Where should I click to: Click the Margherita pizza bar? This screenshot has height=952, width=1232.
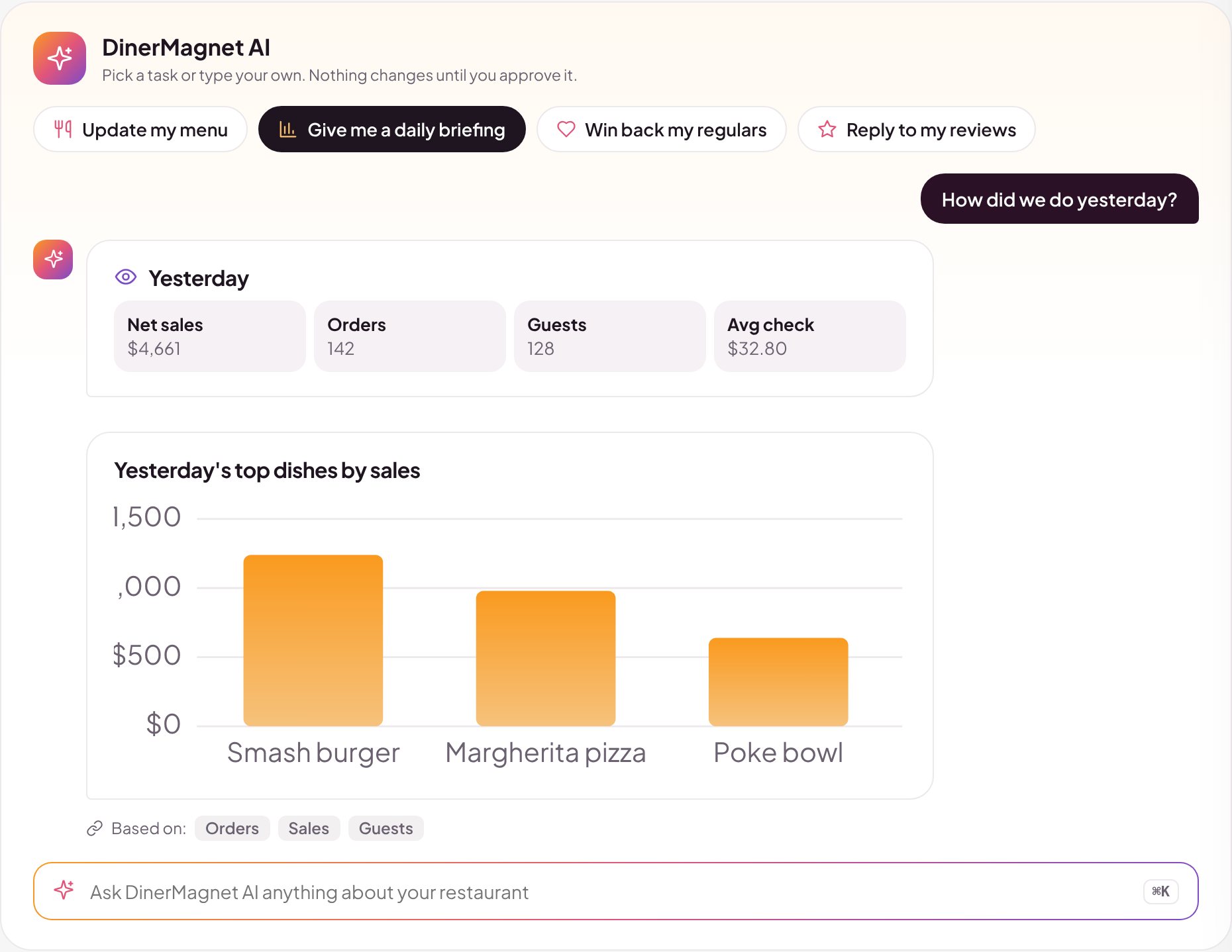[x=546, y=658]
